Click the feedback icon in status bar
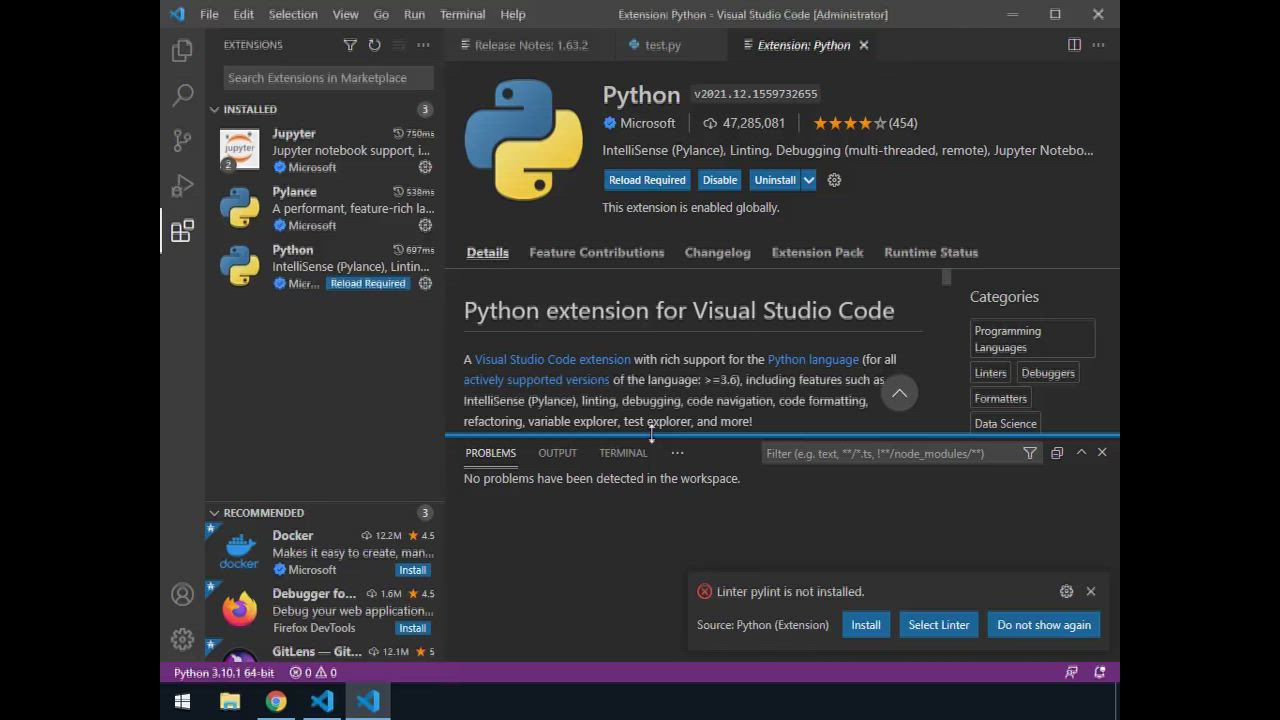 click(1071, 673)
